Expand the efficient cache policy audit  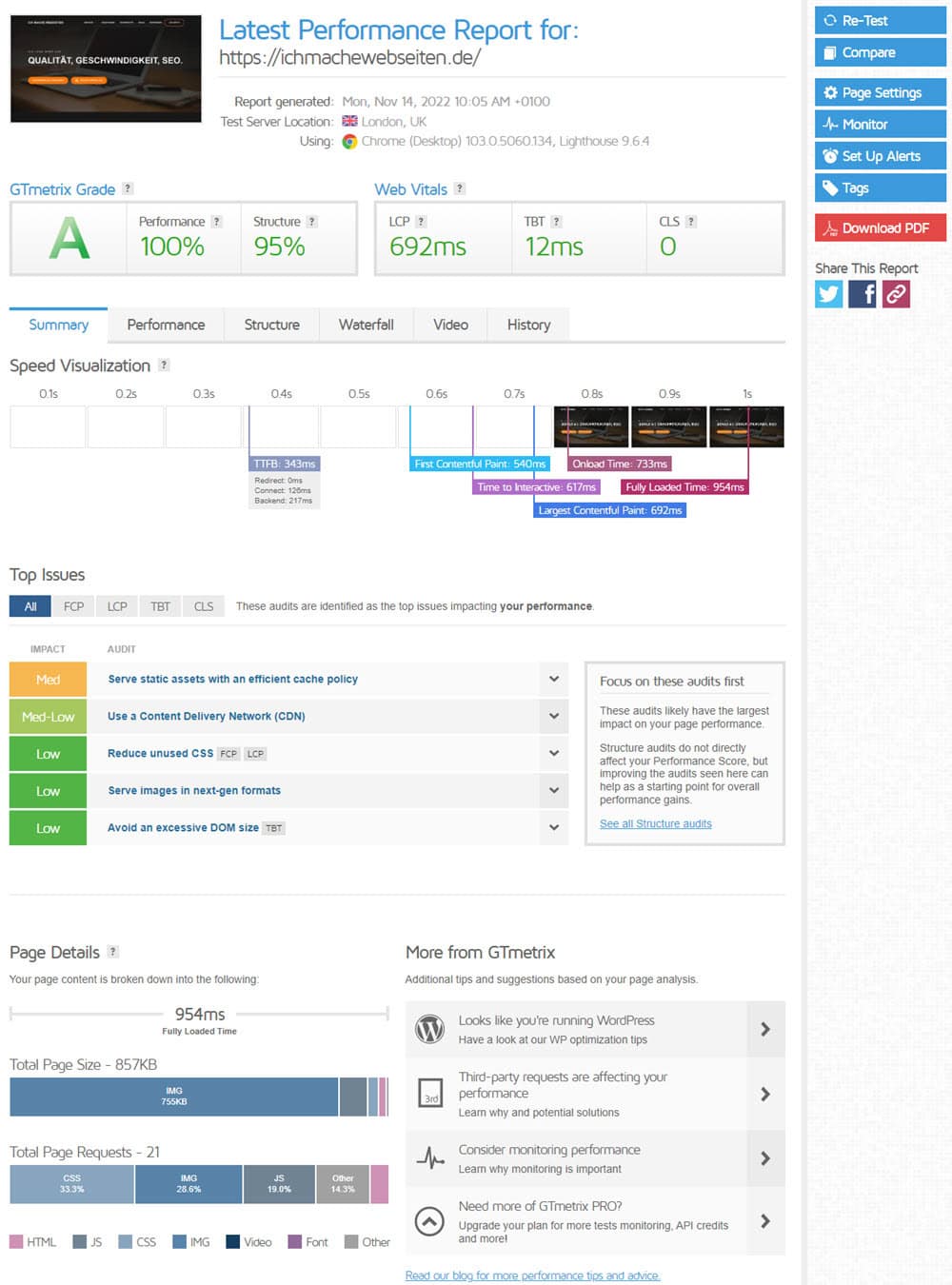click(553, 679)
